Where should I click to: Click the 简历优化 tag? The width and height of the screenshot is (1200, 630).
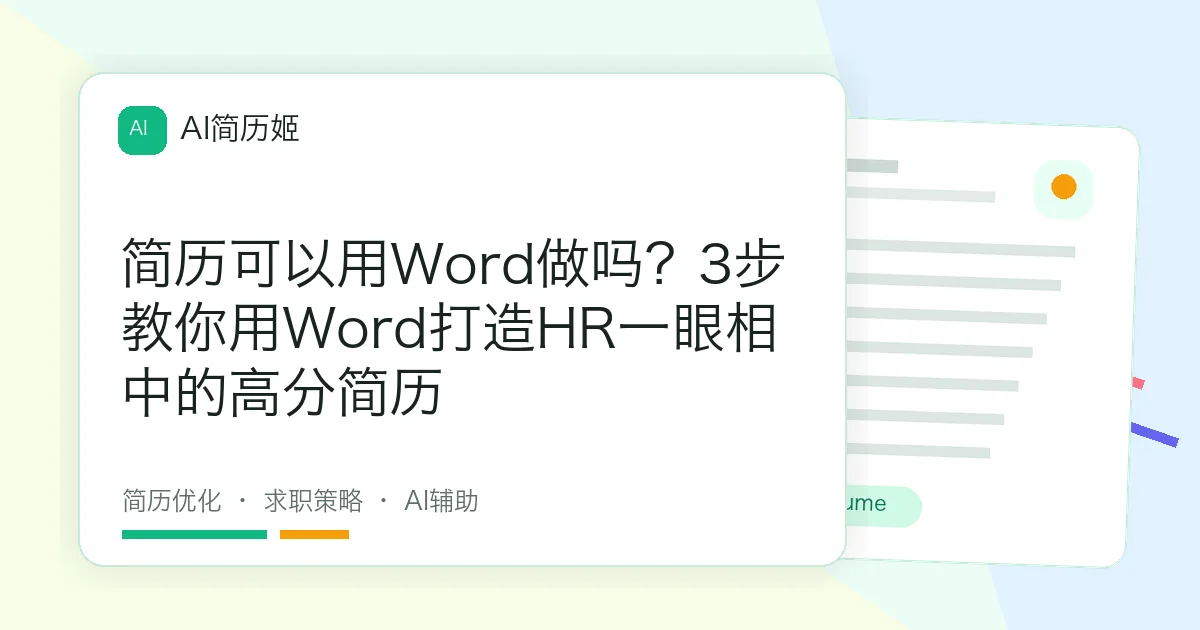pyautogui.click(x=171, y=501)
